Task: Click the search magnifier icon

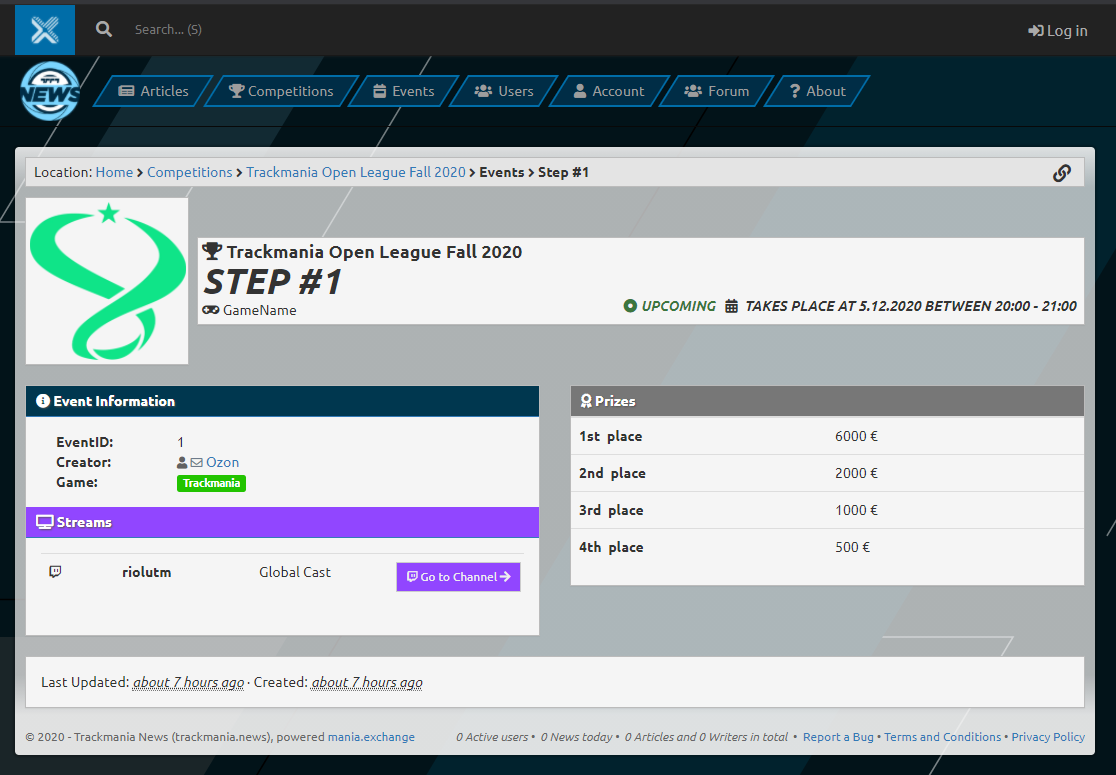Action: [104, 29]
